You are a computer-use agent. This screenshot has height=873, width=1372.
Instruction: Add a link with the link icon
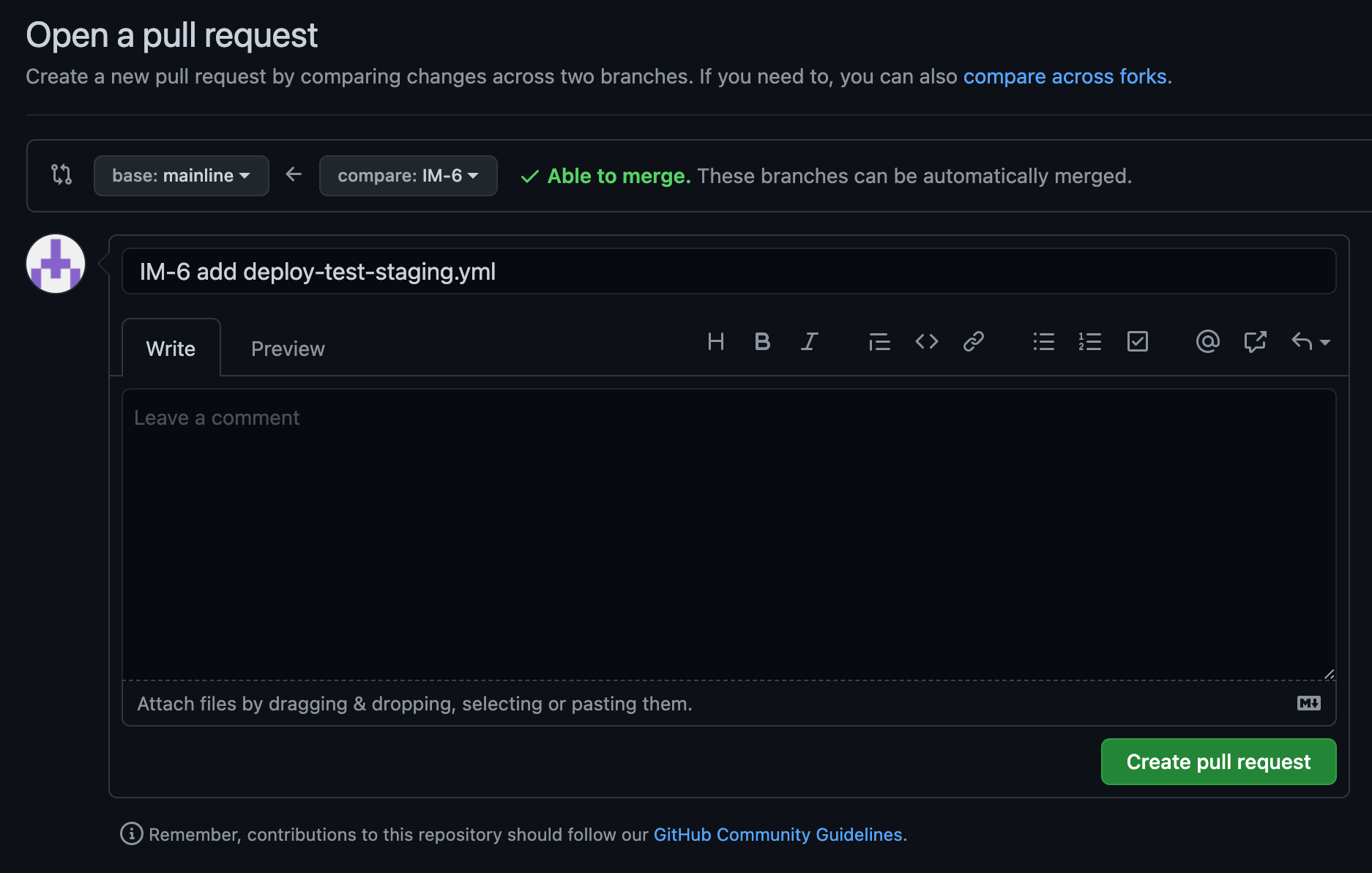[973, 342]
